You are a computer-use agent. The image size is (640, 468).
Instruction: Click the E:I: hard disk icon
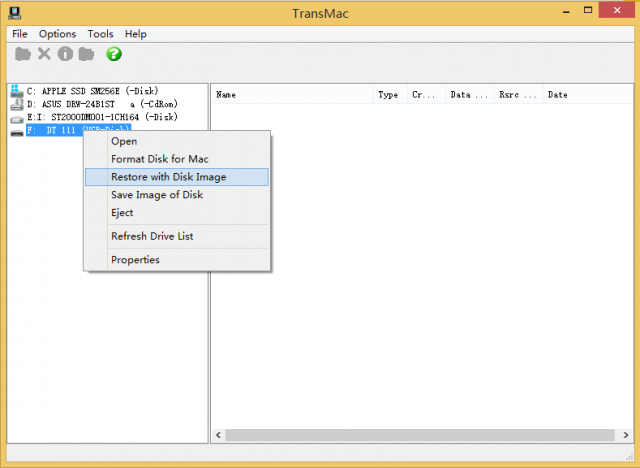tap(17, 119)
